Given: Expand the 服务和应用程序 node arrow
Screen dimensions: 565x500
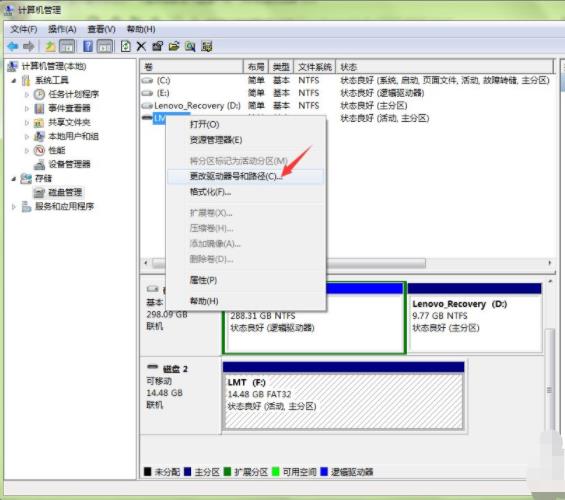Looking at the screenshot, I should 14,207.
